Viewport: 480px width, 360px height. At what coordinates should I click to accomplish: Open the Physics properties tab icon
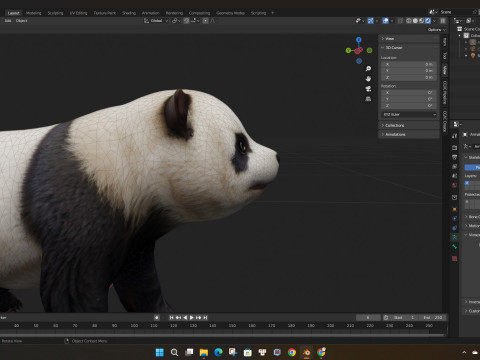455,219
